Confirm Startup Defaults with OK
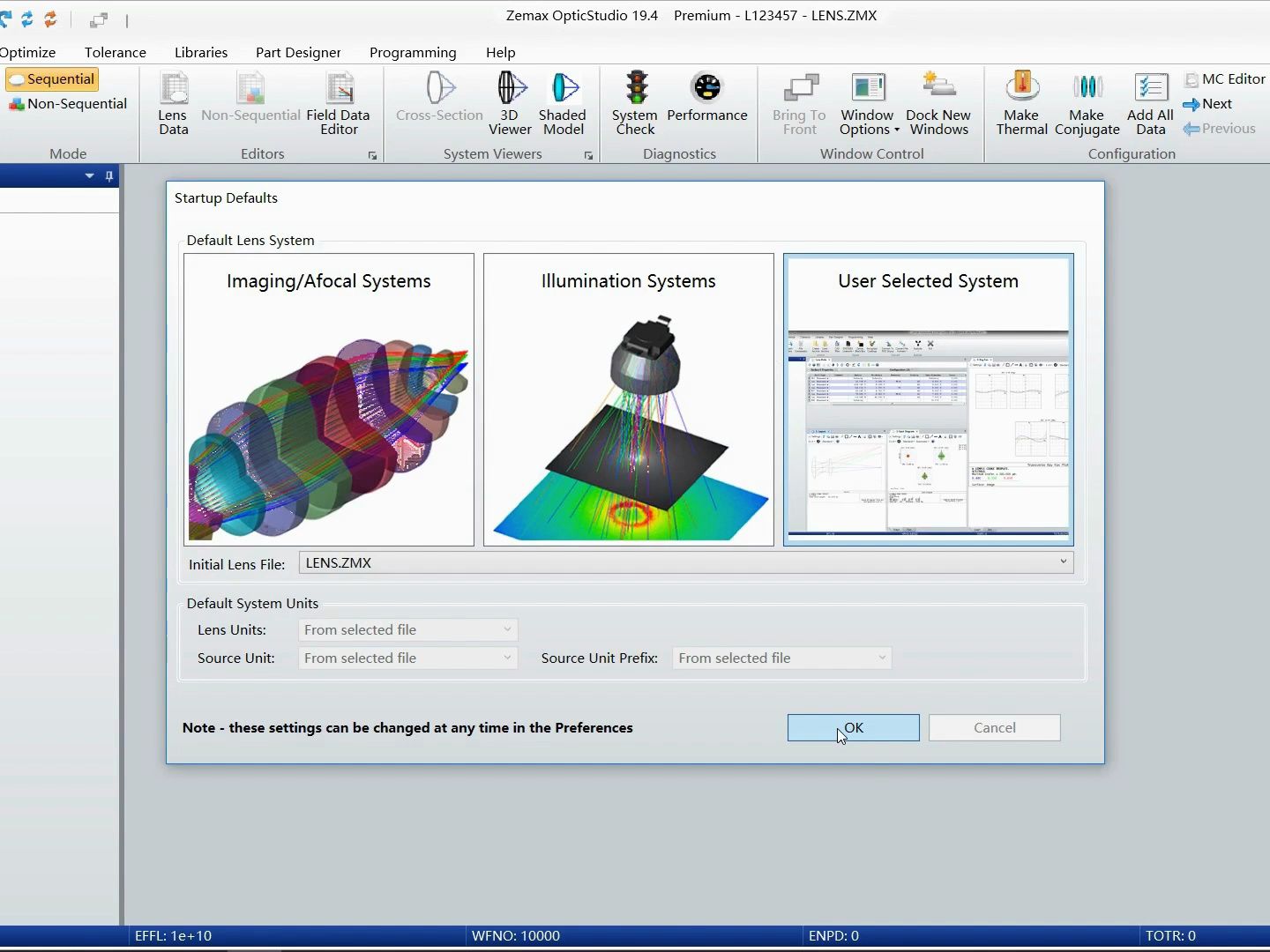 pyautogui.click(x=854, y=728)
